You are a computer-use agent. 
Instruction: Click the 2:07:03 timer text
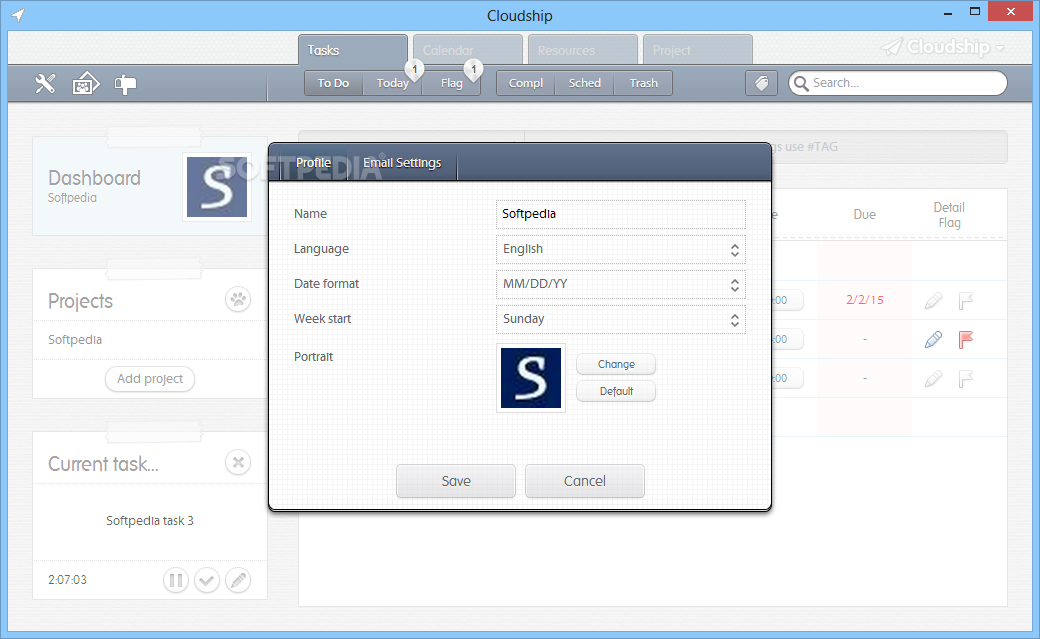67,580
